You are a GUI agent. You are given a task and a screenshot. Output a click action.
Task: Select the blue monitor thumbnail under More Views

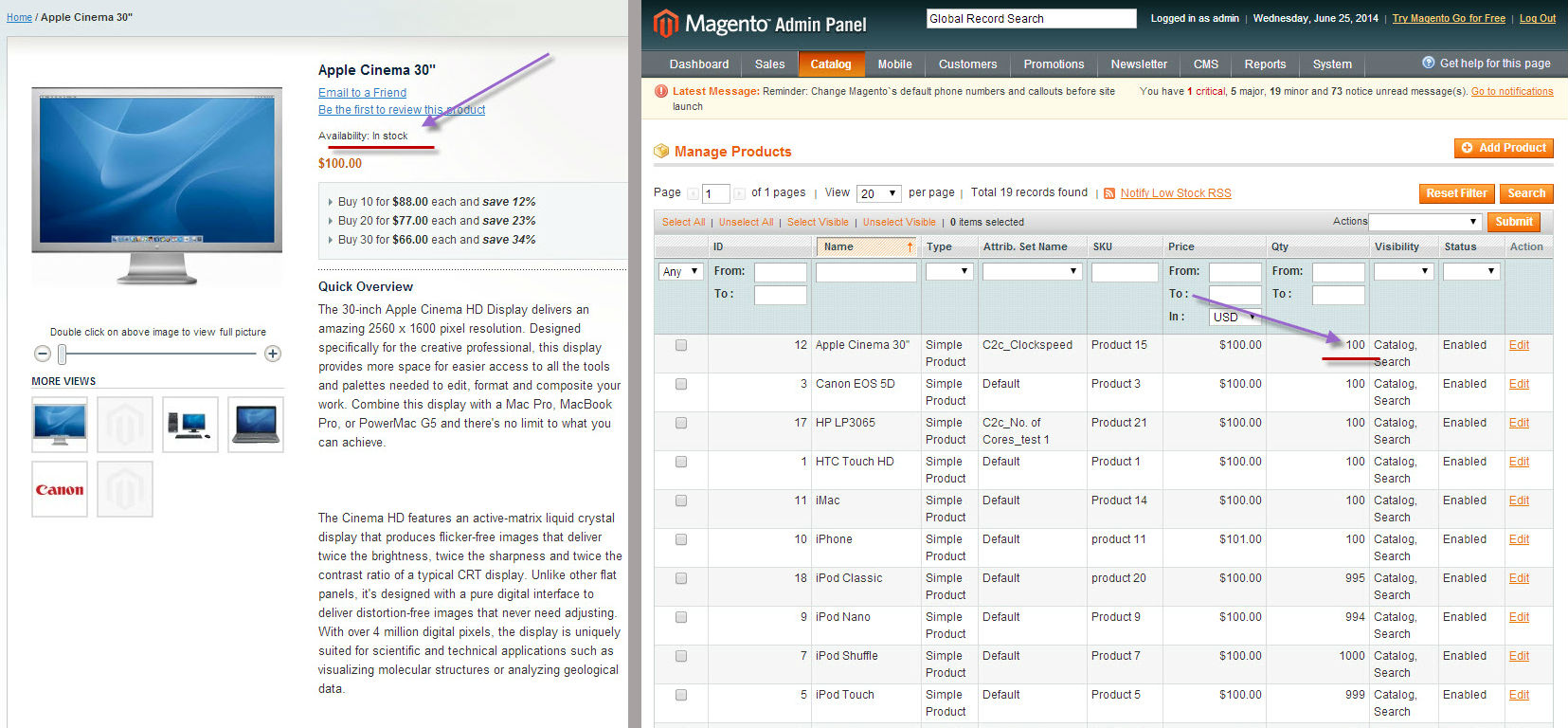click(x=60, y=424)
